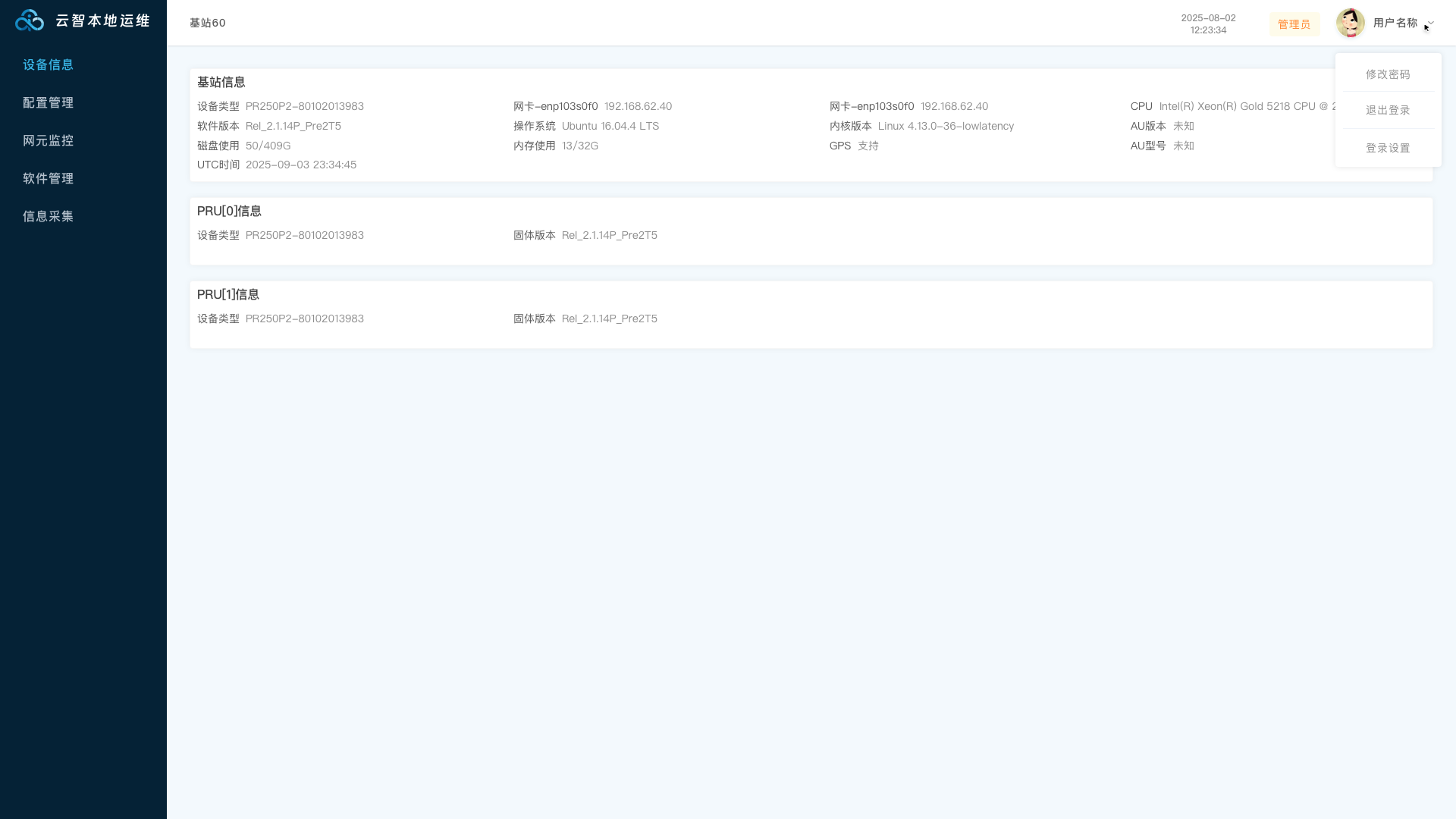Click the date and time display
Viewport: 1456px width, 819px height.
click(1208, 24)
